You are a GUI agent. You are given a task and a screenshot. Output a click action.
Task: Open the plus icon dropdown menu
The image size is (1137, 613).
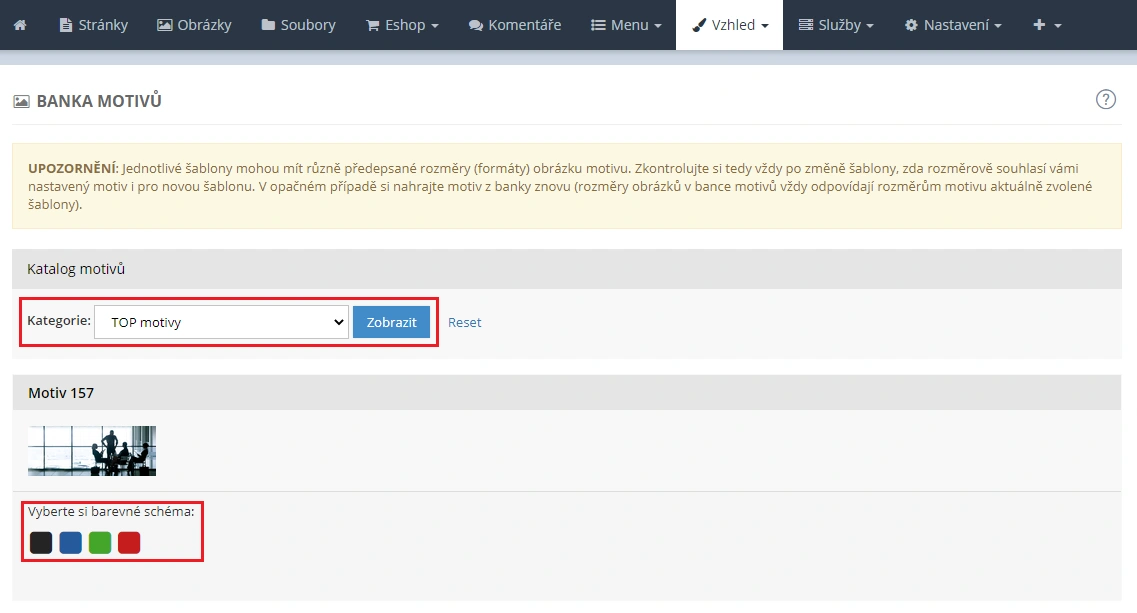(x=1047, y=24)
